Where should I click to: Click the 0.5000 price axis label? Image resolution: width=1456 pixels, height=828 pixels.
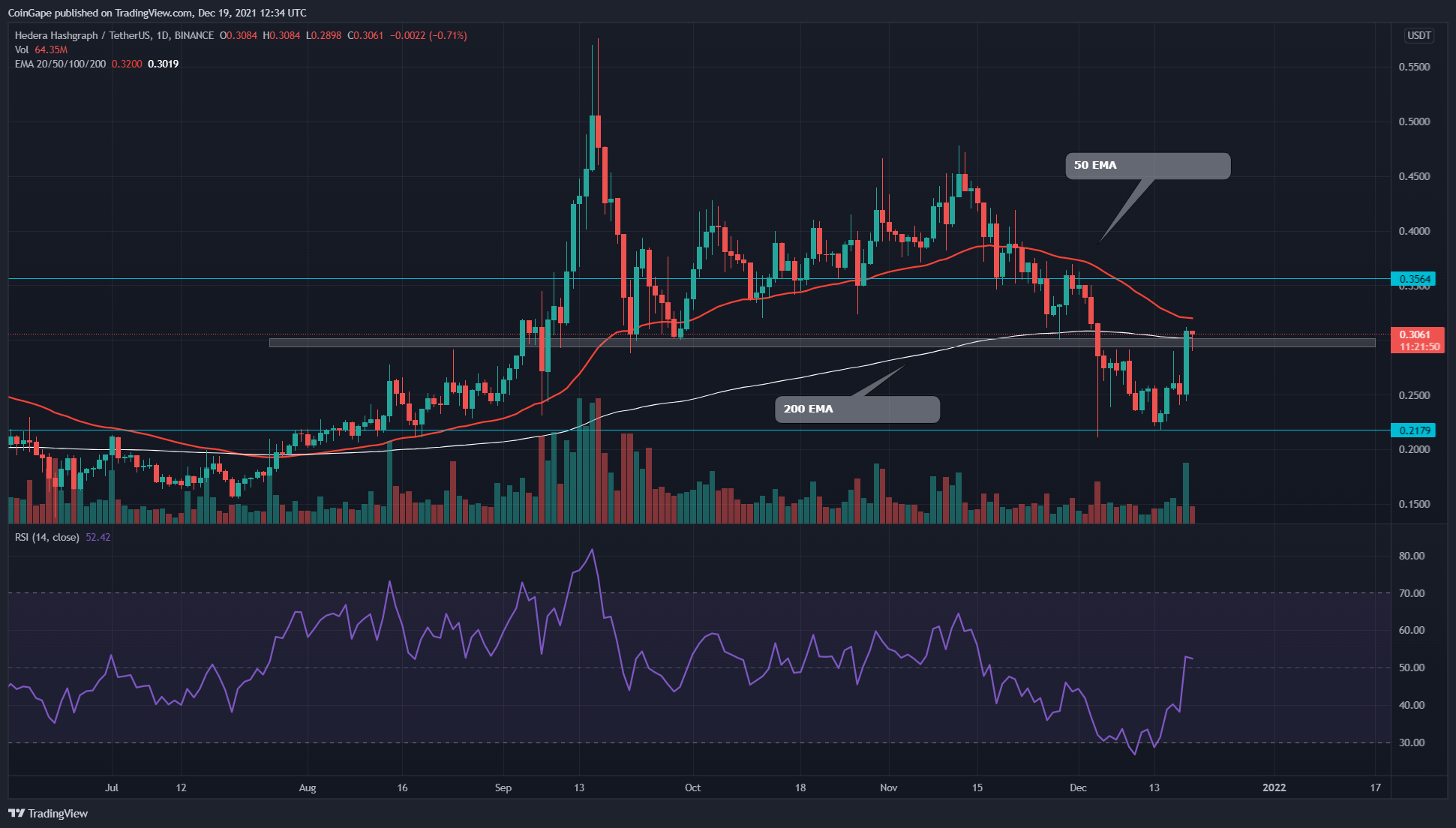(x=1414, y=121)
